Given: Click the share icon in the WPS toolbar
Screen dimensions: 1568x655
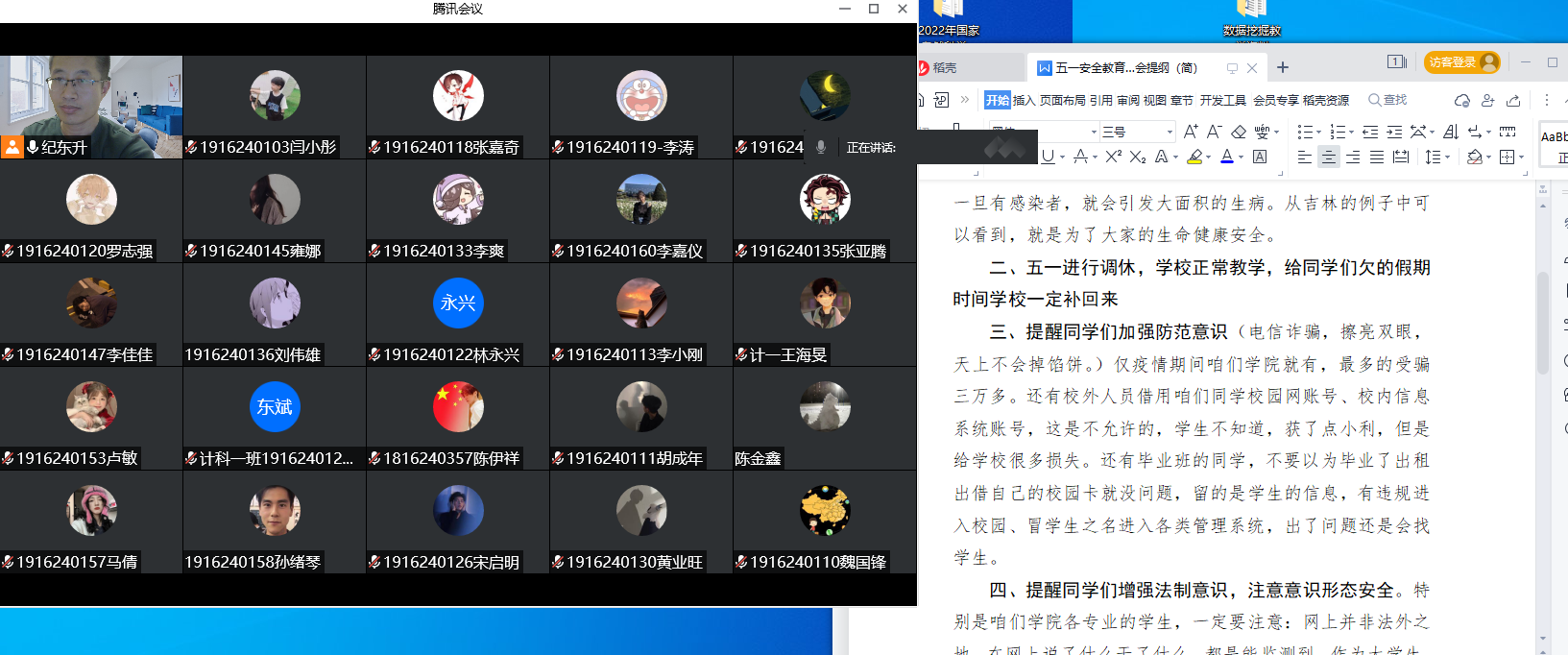Looking at the screenshot, I should click(x=1513, y=100).
